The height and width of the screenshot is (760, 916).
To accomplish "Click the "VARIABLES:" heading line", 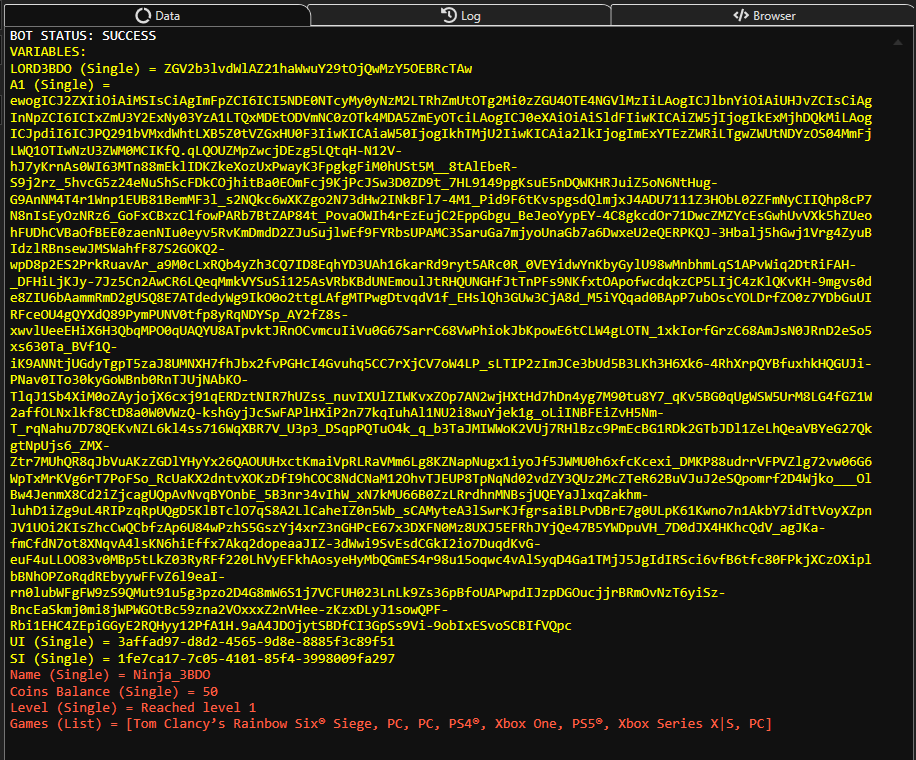I will point(48,52).
